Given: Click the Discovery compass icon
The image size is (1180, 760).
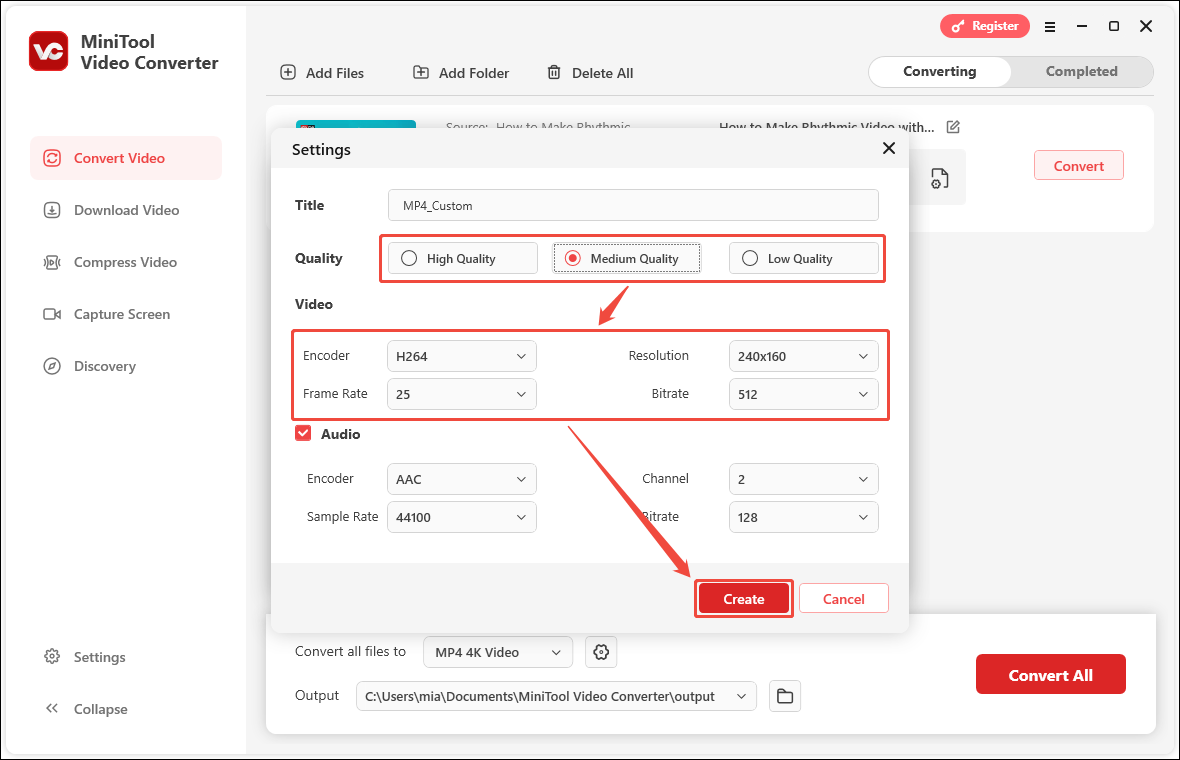Looking at the screenshot, I should [52, 366].
